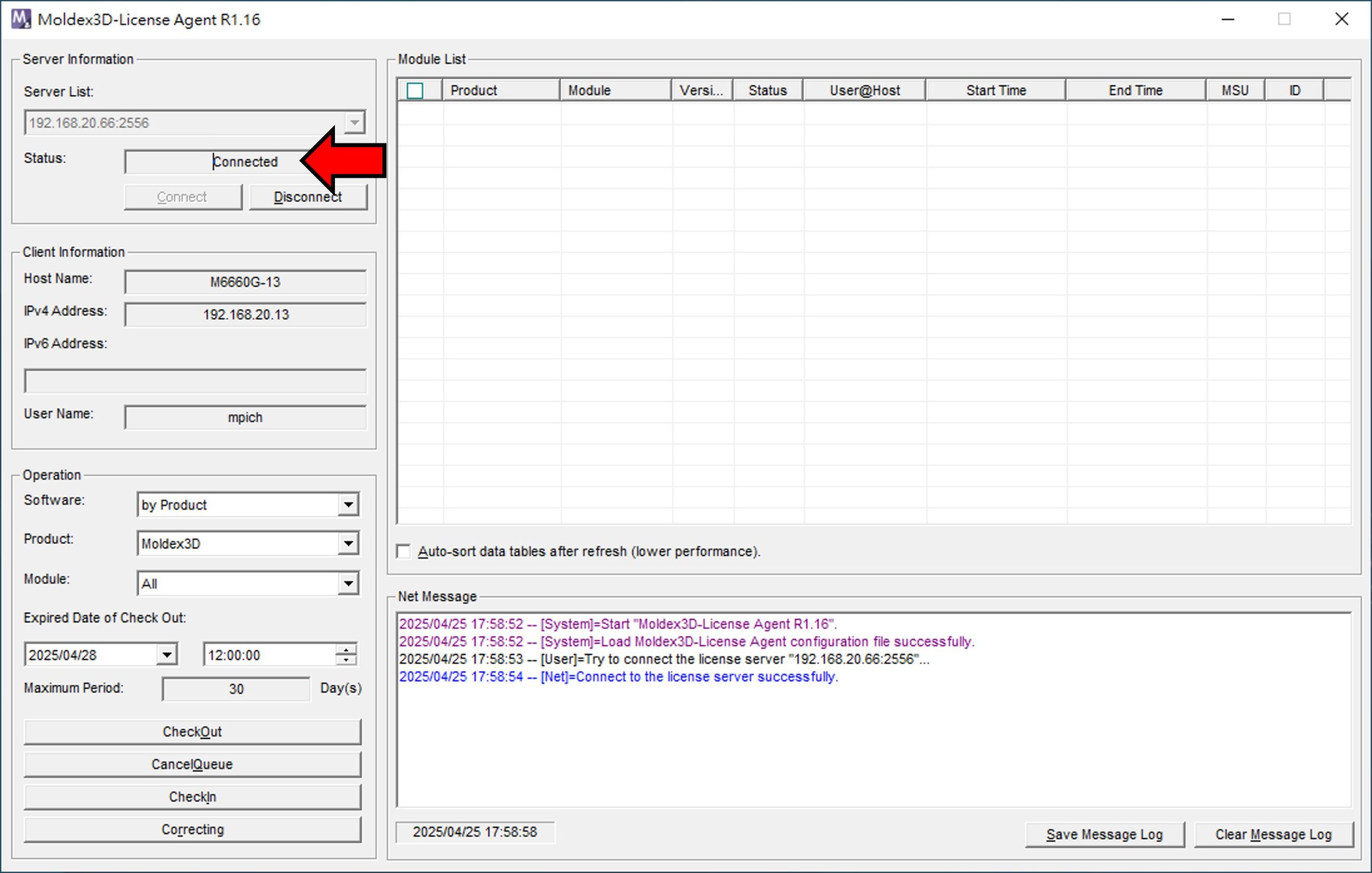Click the CancelQueue button
1372x873 pixels.
point(192,764)
